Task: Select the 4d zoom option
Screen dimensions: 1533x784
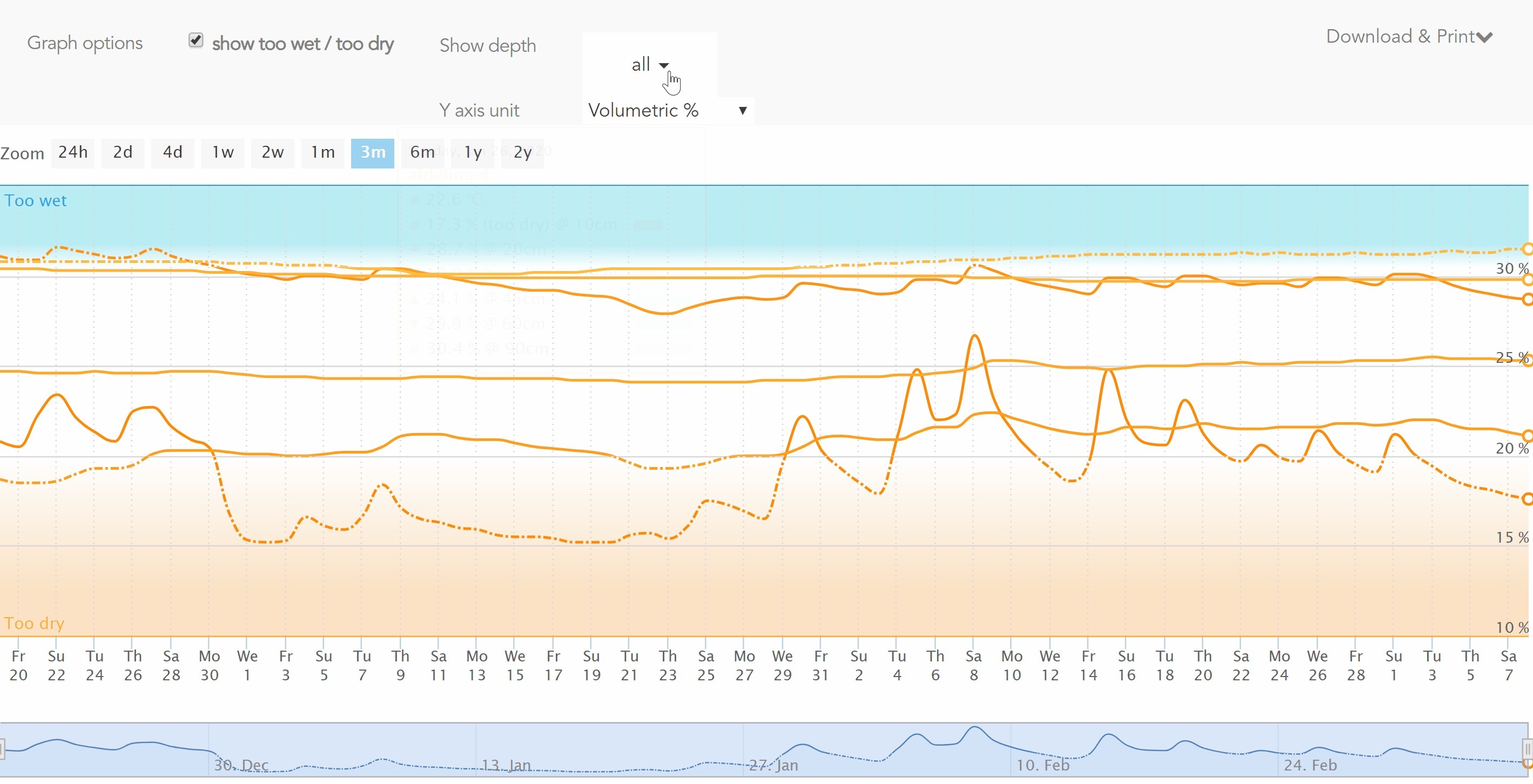Action: click(x=172, y=153)
